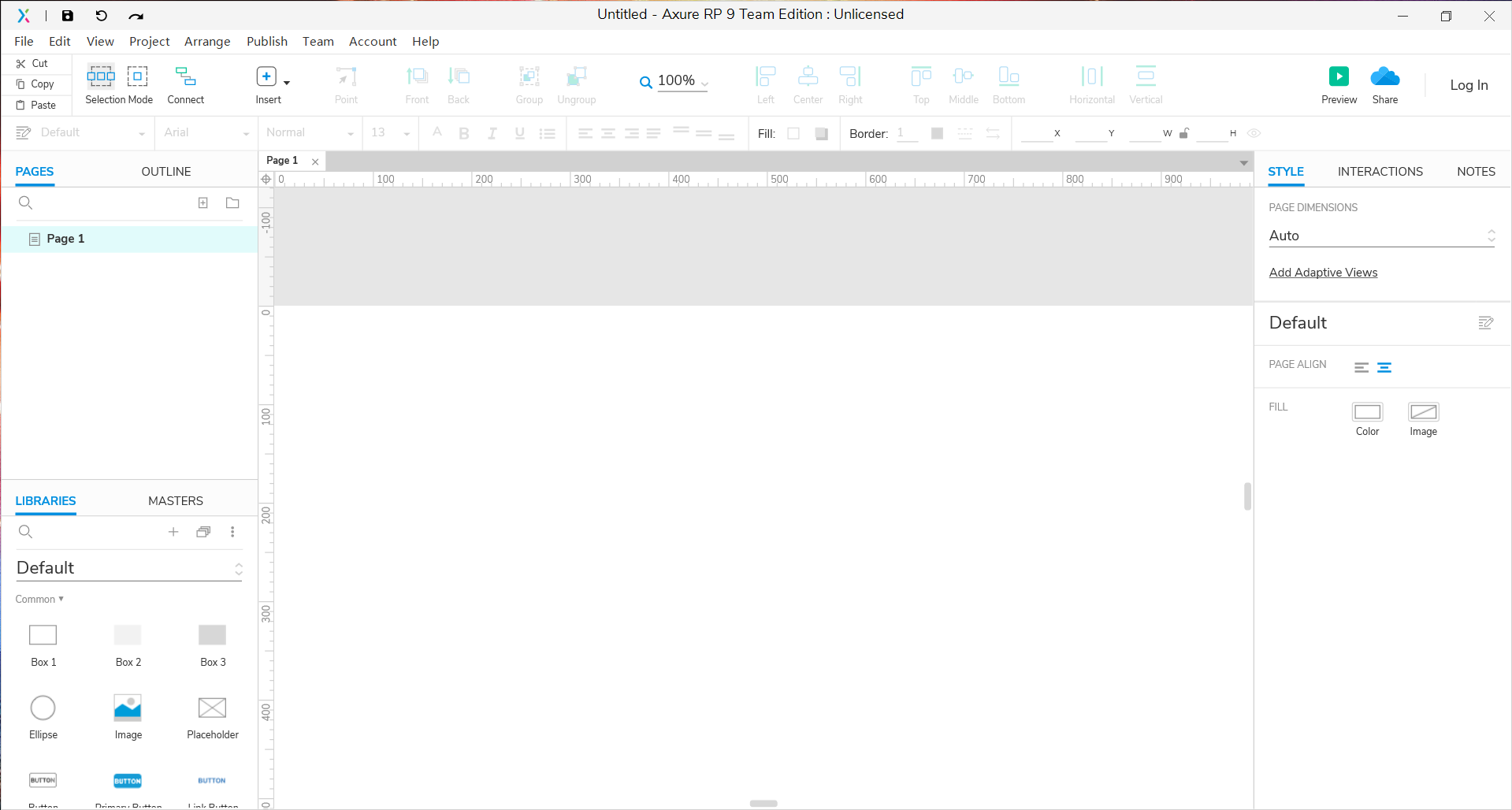Click the Save disk icon
The height and width of the screenshot is (810, 1512).
[68, 16]
